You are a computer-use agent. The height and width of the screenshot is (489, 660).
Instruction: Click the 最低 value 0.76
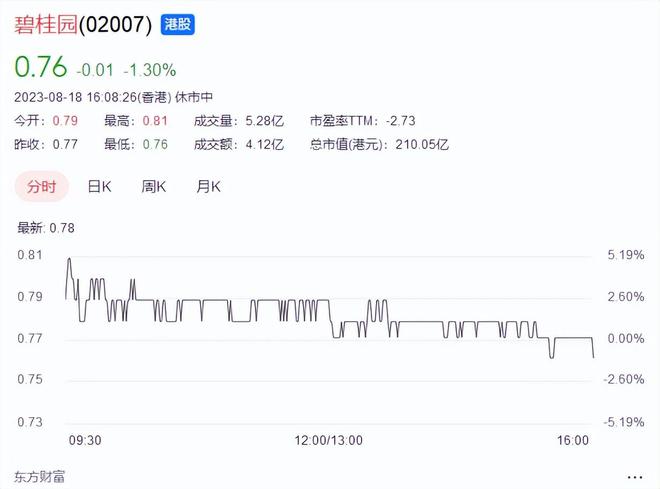[x=155, y=144]
